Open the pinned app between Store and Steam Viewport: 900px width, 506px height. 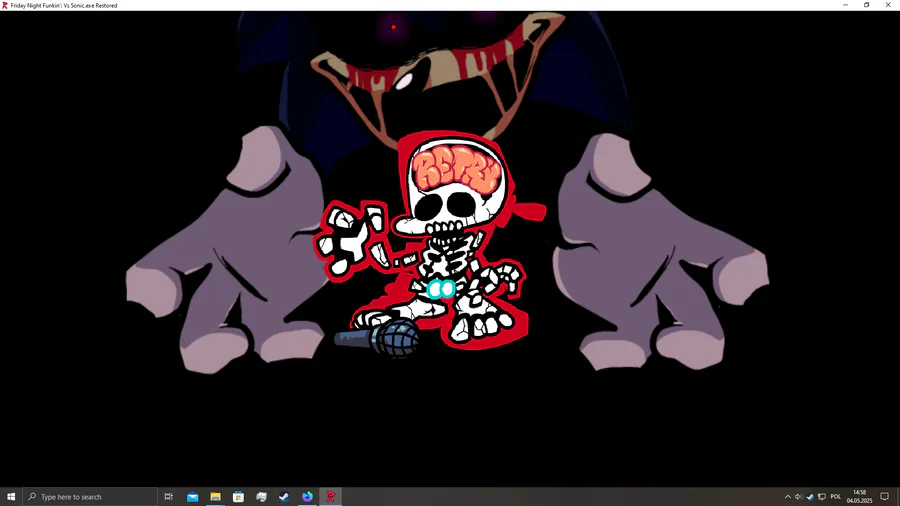click(261, 497)
